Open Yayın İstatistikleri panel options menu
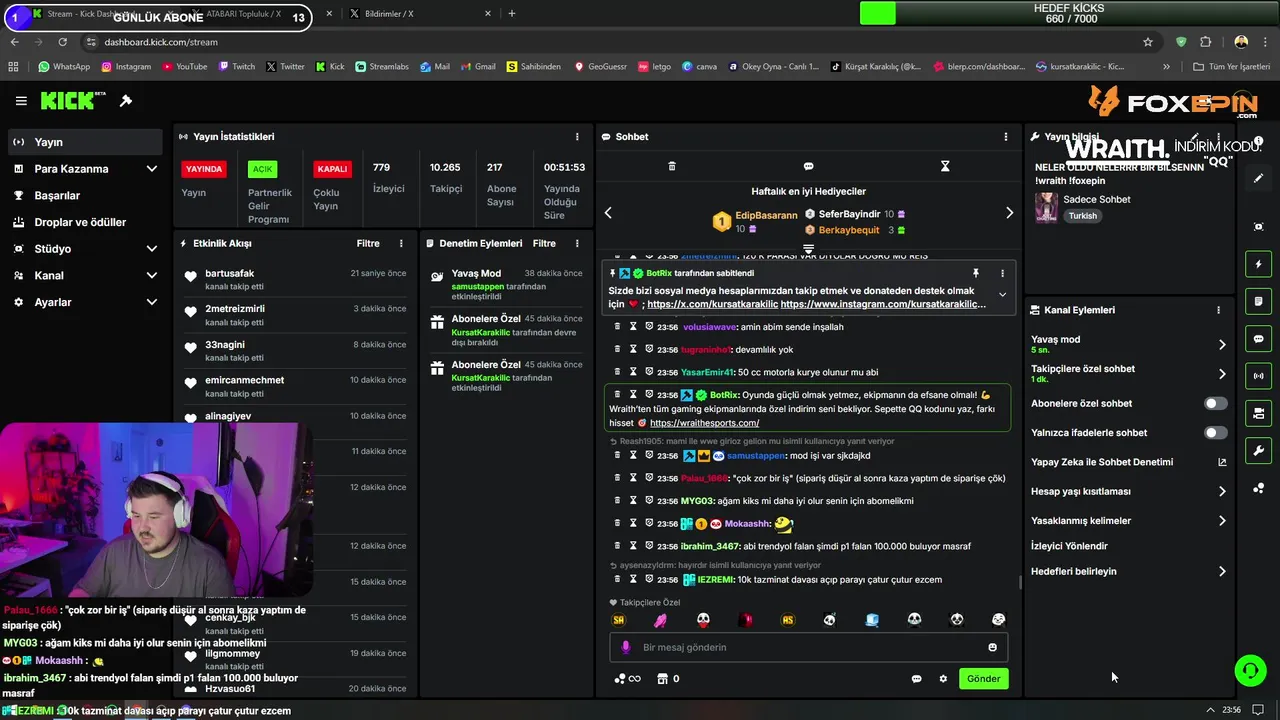Image resolution: width=1280 pixels, height=720 pixels. coord(577,137)
